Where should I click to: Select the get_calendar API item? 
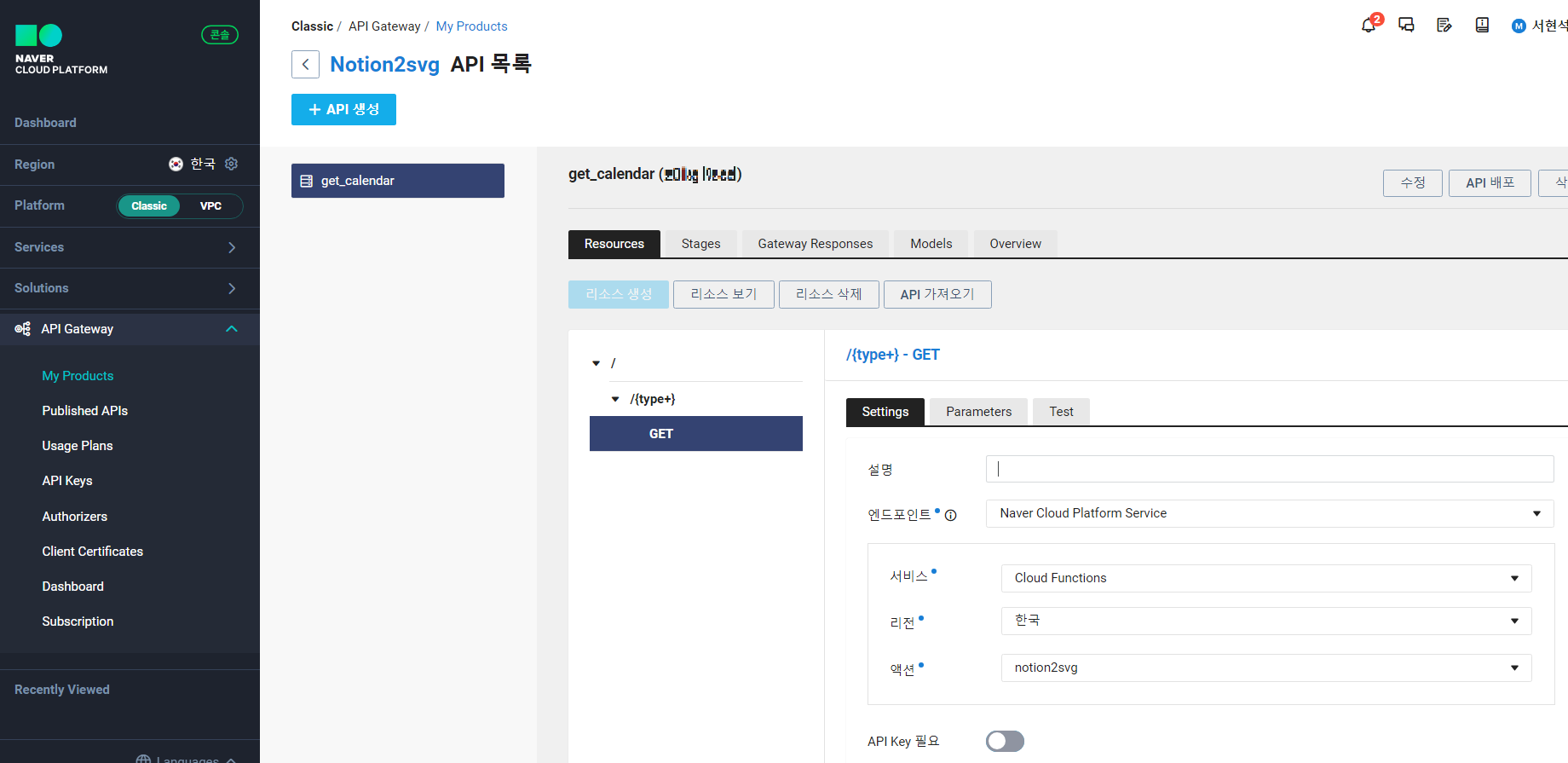[398, 181]
